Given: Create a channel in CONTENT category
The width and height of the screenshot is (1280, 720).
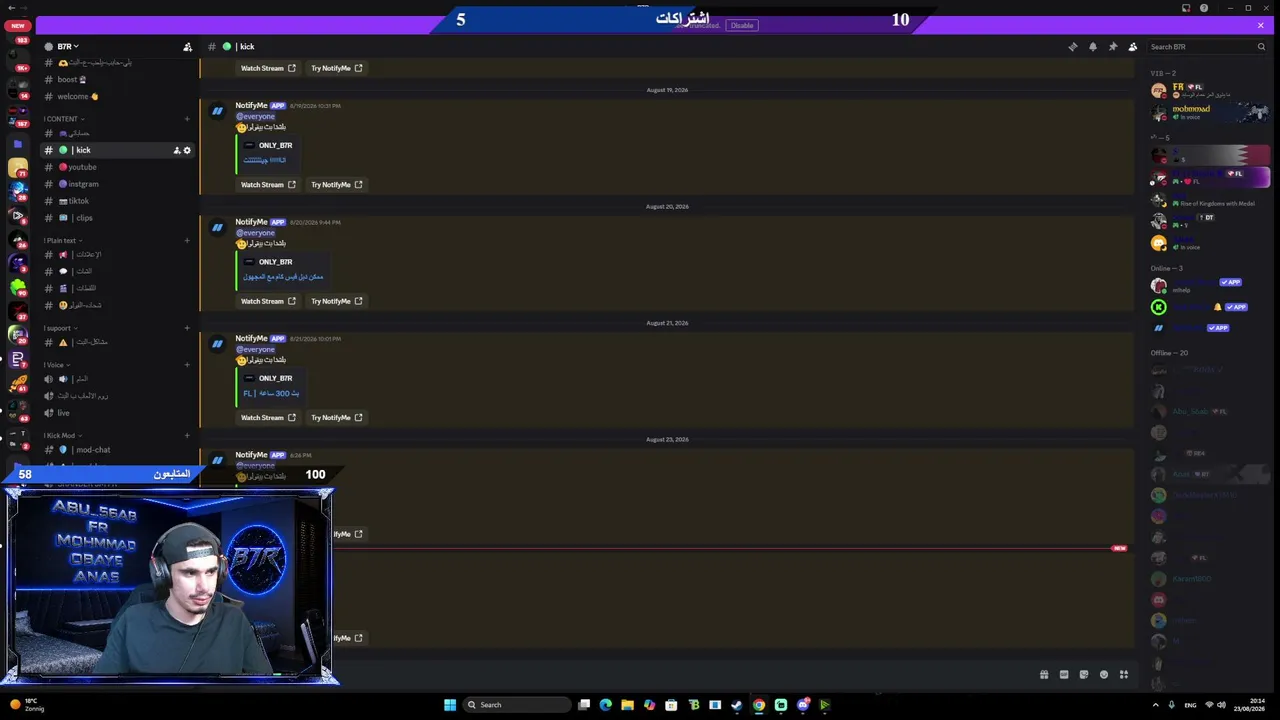Looking at the screenshot, I should coord(187,119).
